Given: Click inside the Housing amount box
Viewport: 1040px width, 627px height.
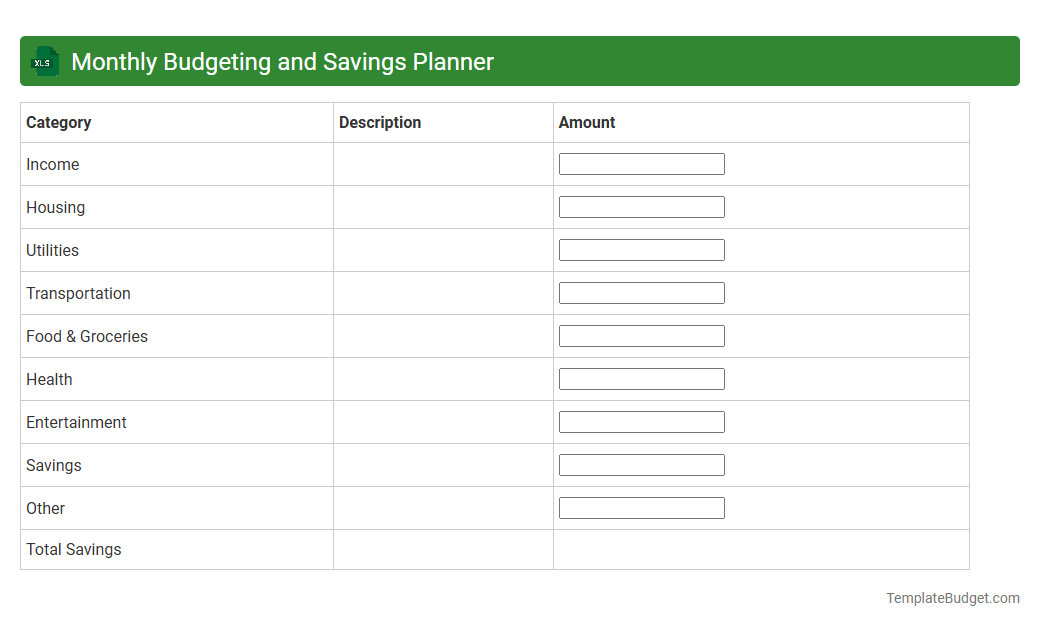Looking at the screenshot, I should [x=641, y=206].
